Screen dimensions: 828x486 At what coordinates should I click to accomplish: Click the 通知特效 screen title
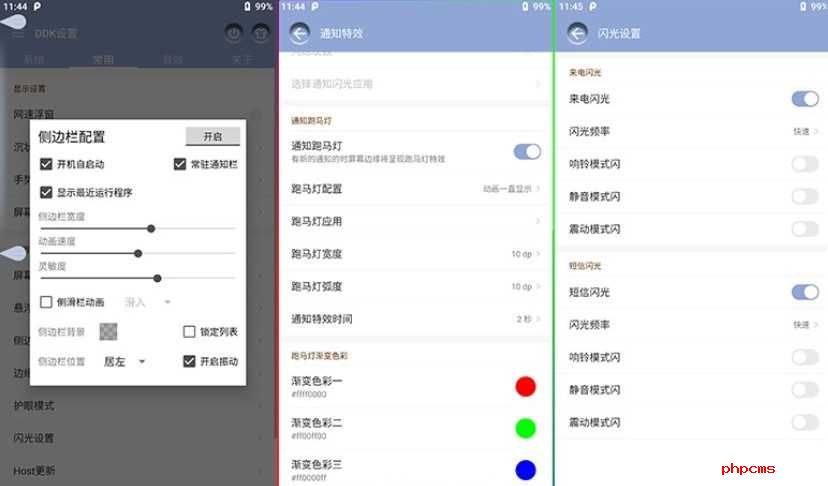pos(342,33)
